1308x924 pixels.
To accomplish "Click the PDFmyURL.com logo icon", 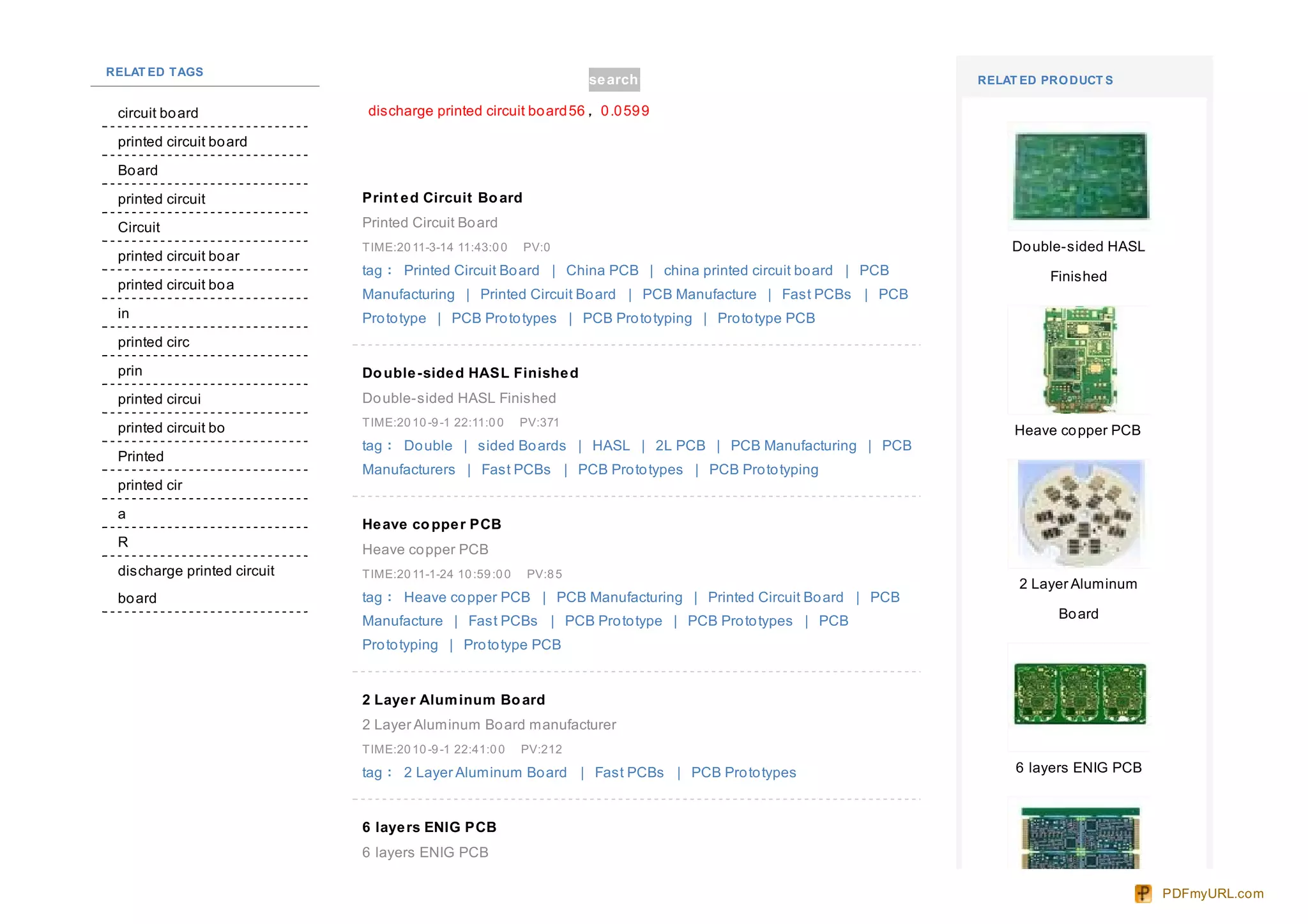I will coord(1143,893).
